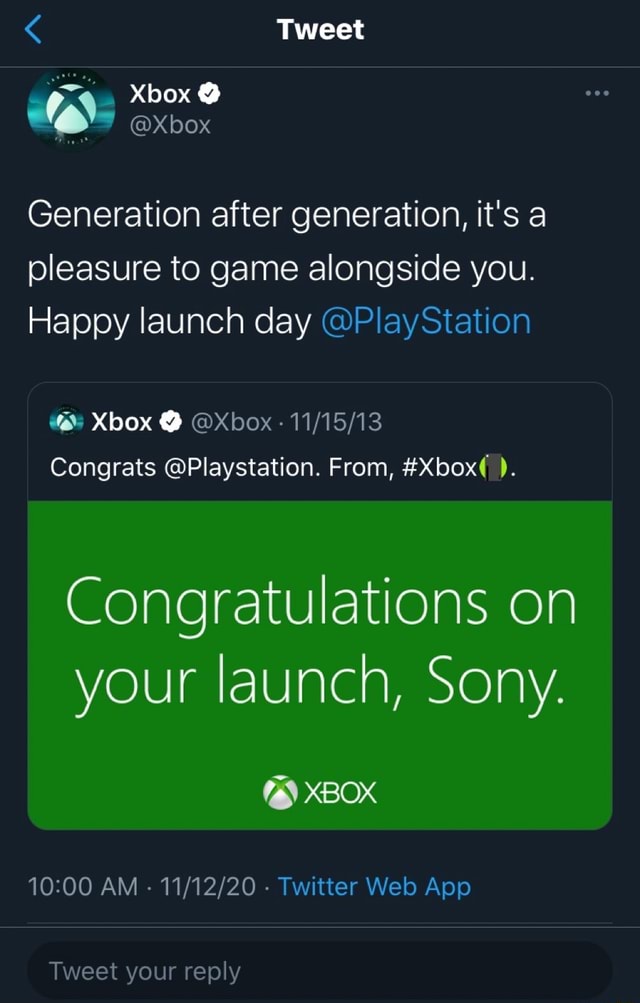Screen dimensions: 640x1003
Task: Click the Xbox logo on the green image
Action: click(x=280, y=792)
